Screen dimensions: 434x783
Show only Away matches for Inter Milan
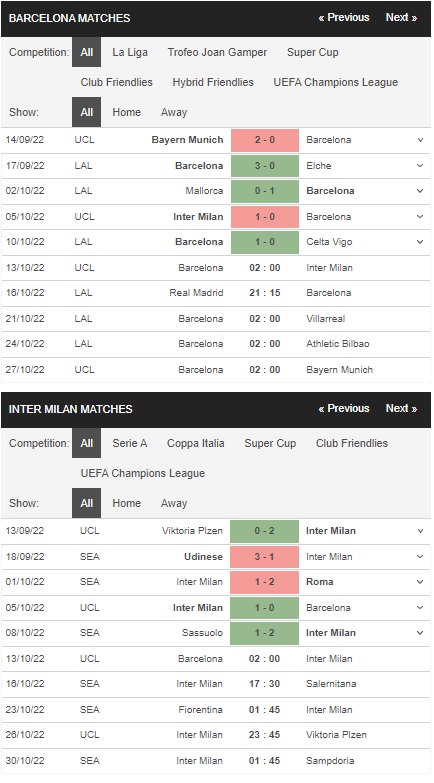pos(174,503)
